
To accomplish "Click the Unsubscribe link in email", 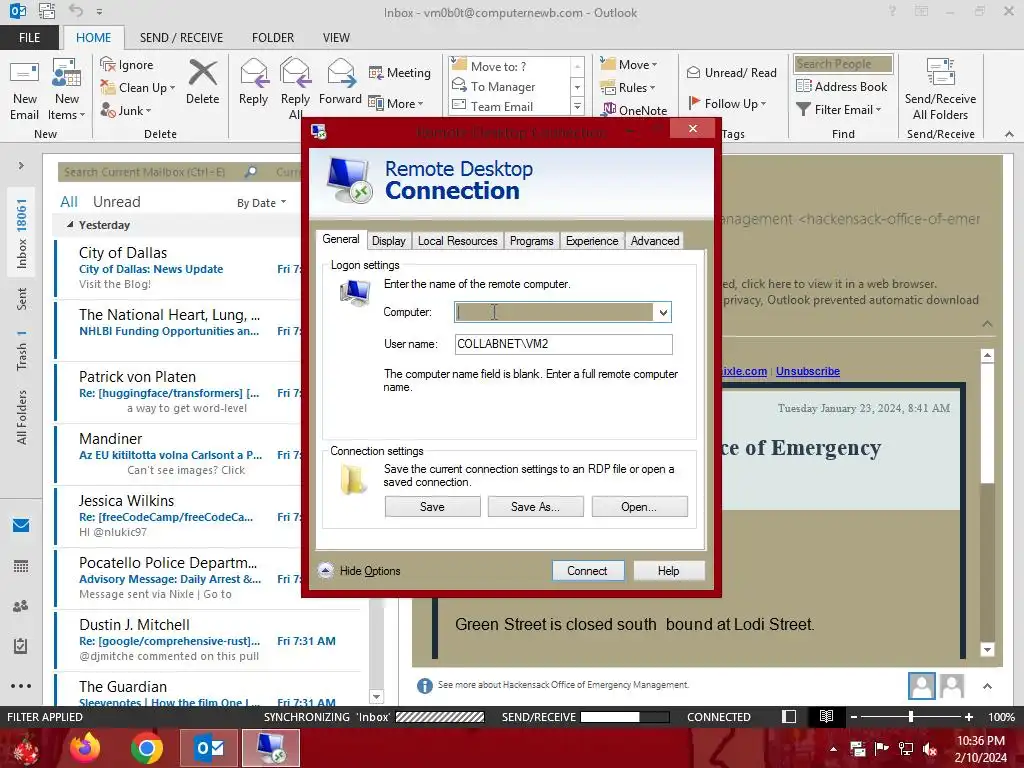I will 808,371.
